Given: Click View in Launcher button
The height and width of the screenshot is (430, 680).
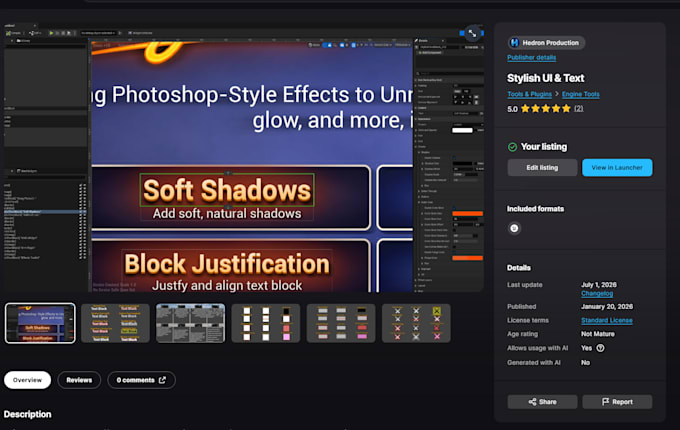Looking at the screenshot, I should click(617, 167).
